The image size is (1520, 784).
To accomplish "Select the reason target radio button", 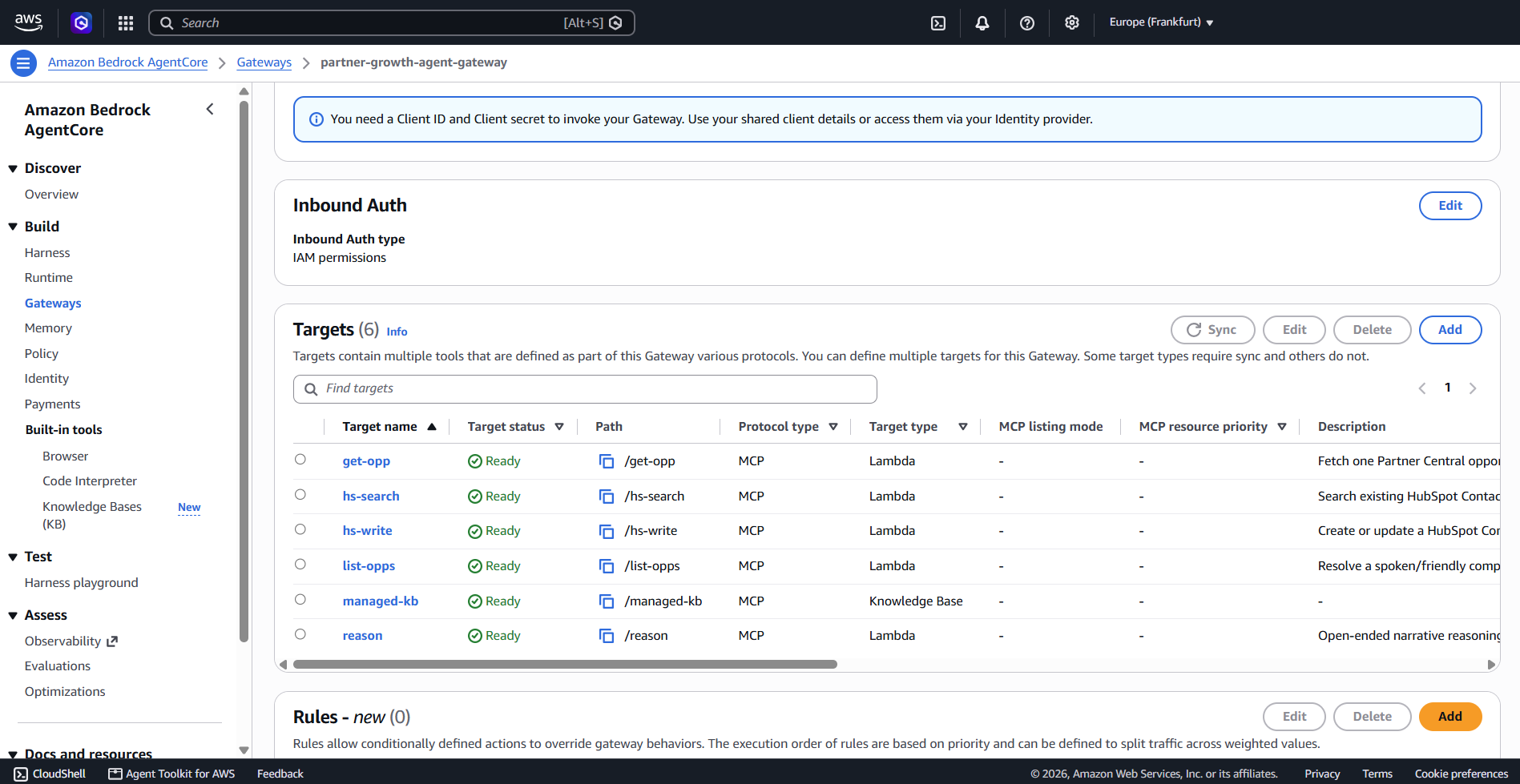I will 300,634.
